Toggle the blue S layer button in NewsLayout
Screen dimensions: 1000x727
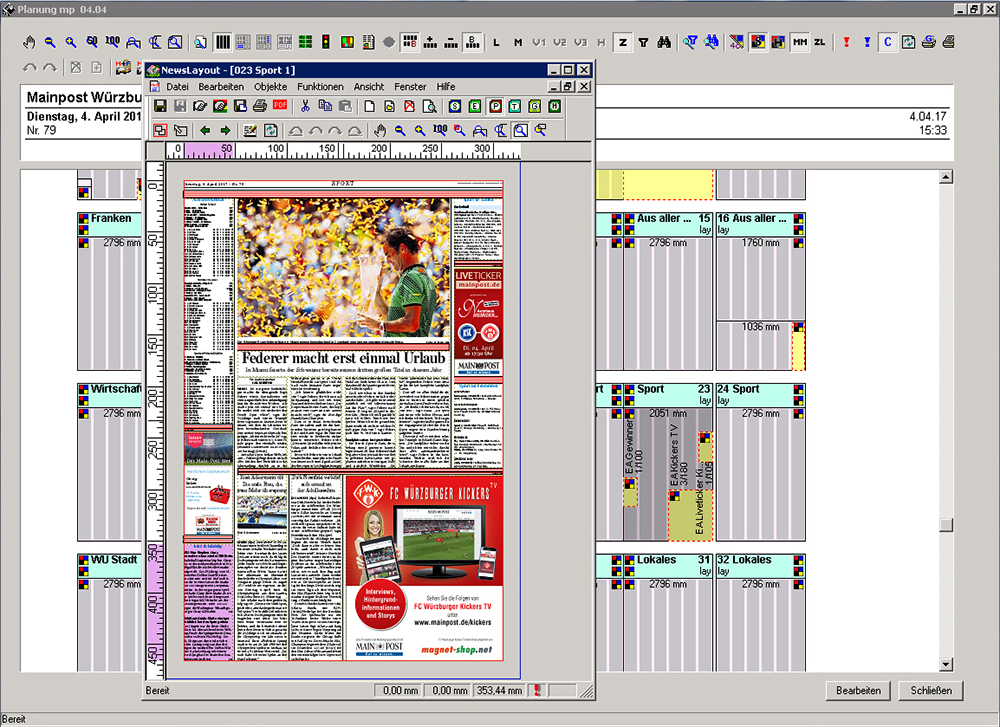click(x=455, y=106)
